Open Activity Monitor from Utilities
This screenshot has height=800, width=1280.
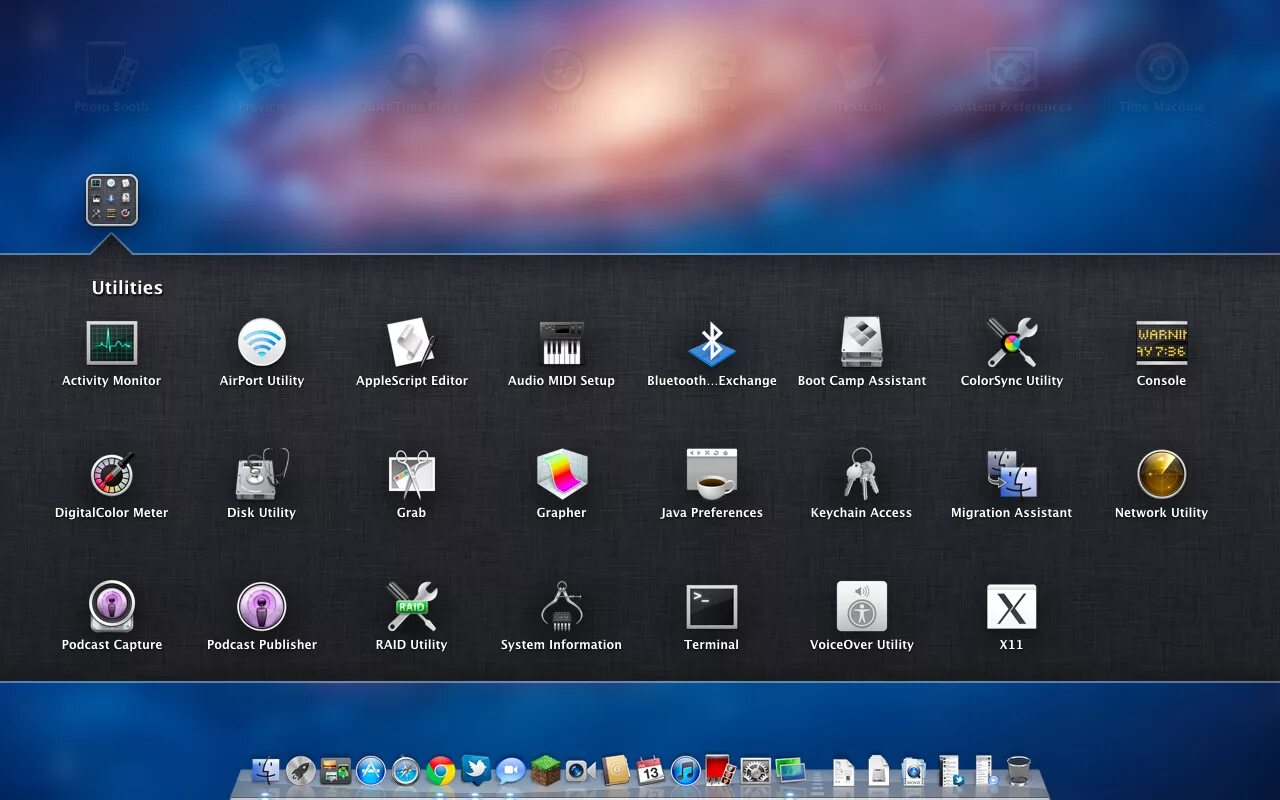click(x=111, y=343)
